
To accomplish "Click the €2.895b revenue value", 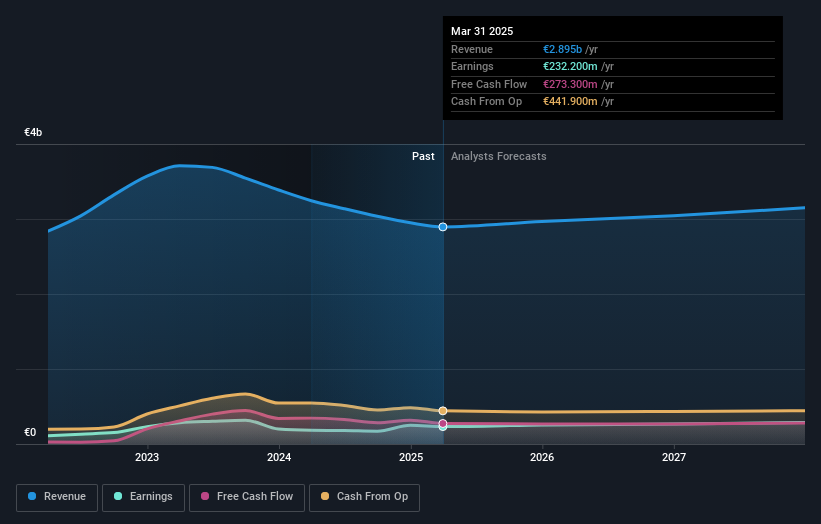I will [x=562, y=49].
